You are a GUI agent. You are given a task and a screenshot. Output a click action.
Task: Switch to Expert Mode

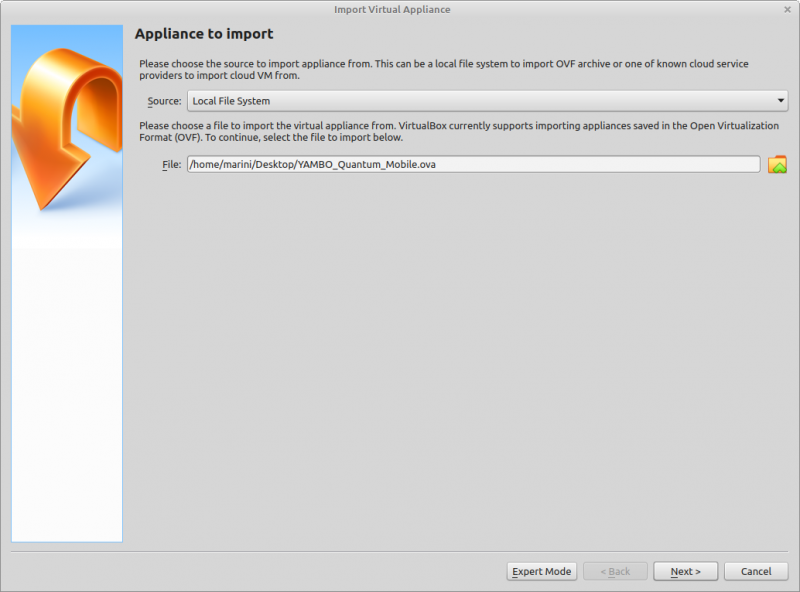click(x=541, y=571)
